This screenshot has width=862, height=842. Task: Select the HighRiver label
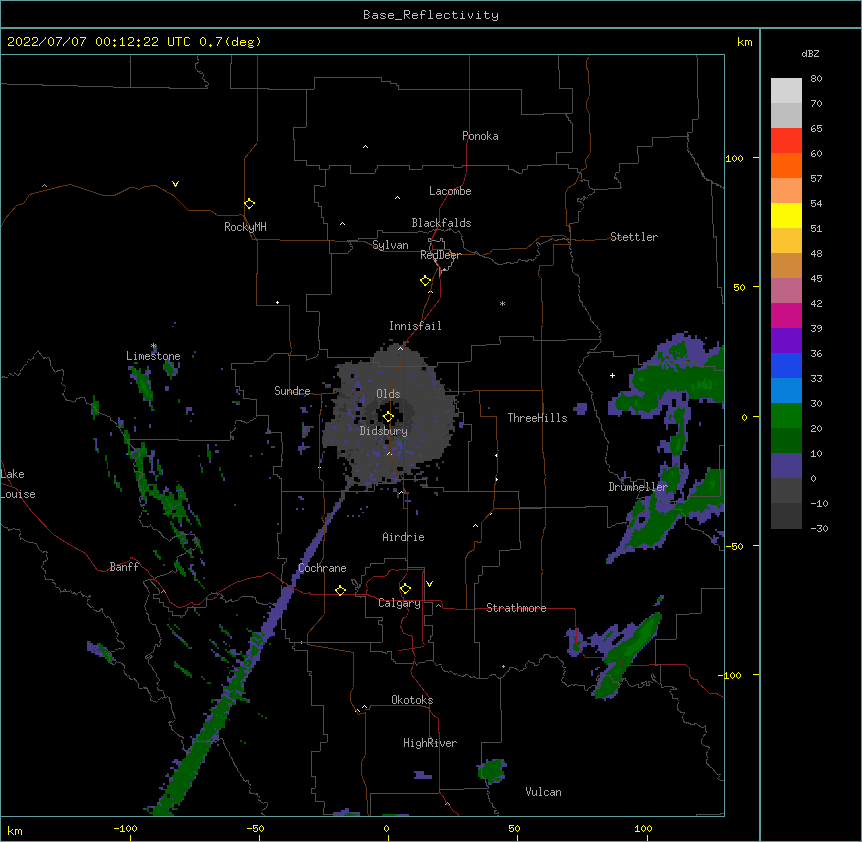click(430, 743)
